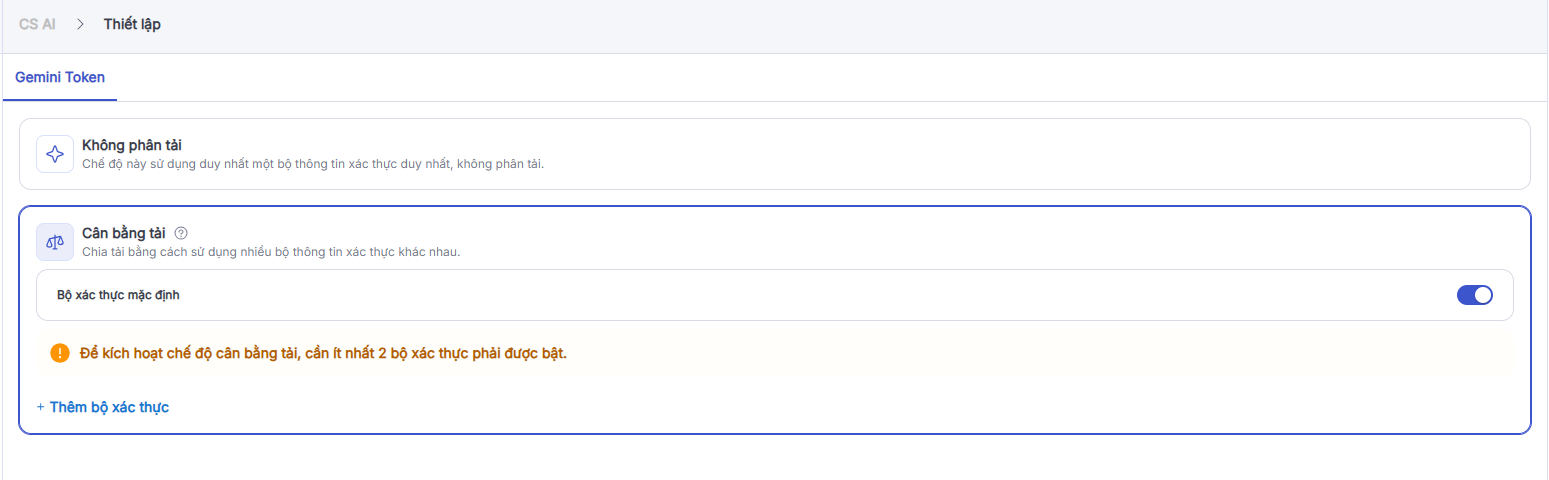The image size is (1549, 480).
Task: Click the Không phân tải description text
Action: [312, 163]
